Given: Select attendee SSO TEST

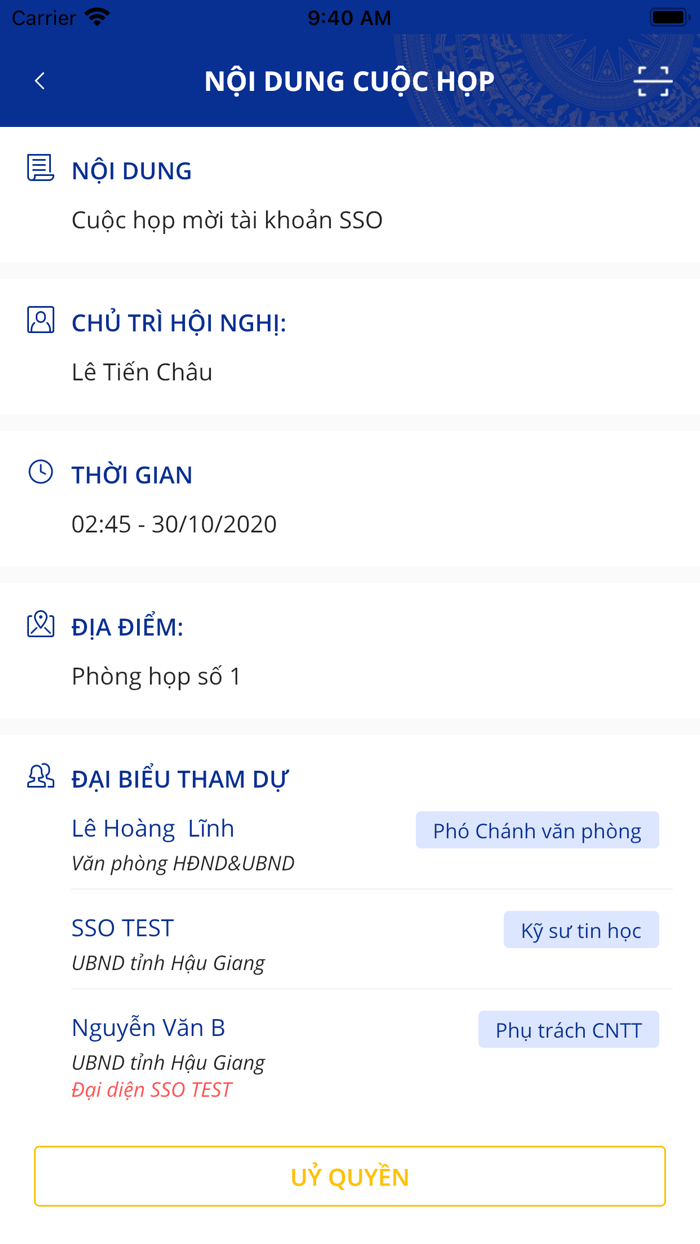Looking at the screenshot, I should 120,928.
